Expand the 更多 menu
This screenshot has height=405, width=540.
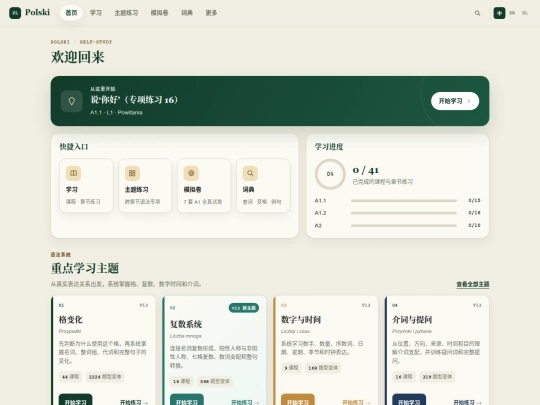(x=211, y=13)
